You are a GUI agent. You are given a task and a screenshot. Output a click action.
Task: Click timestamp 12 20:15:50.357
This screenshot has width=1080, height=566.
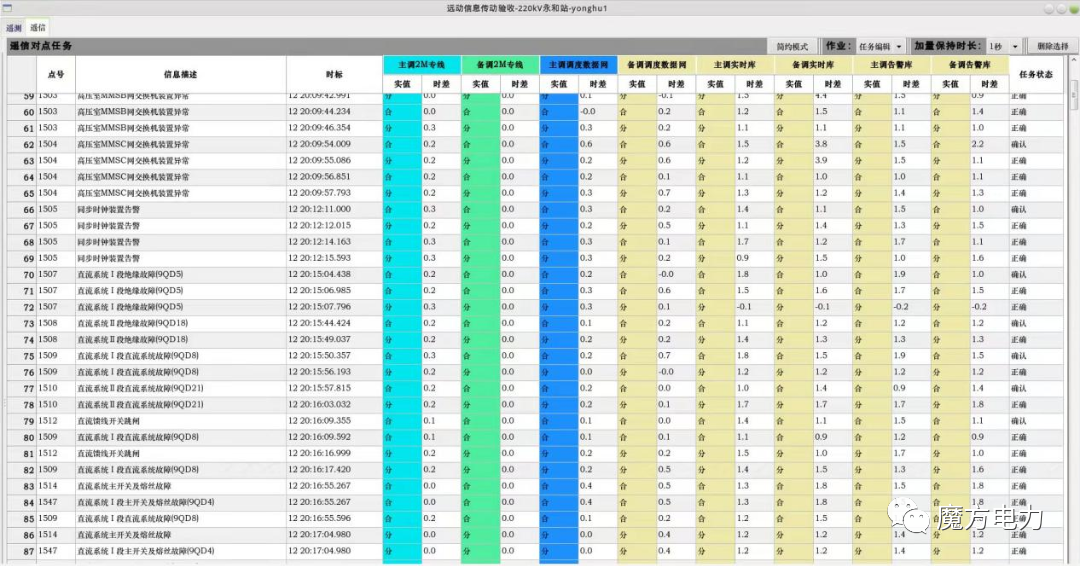[x=319, y=356]
